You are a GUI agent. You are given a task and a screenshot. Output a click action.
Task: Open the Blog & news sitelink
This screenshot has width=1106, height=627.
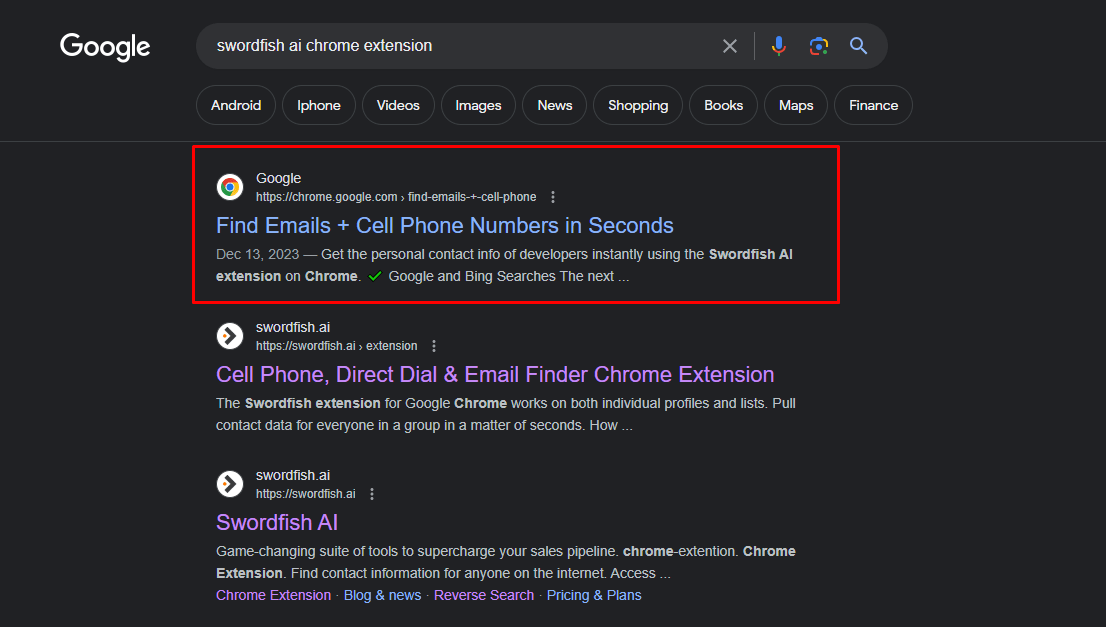coord(382,595)
